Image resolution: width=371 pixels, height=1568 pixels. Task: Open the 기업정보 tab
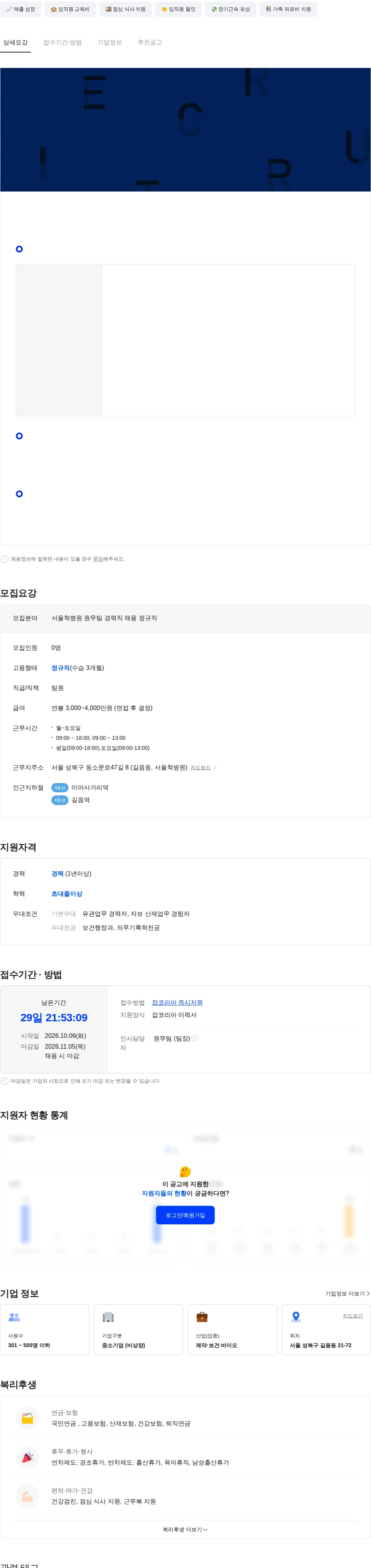[x=110, y=42]
